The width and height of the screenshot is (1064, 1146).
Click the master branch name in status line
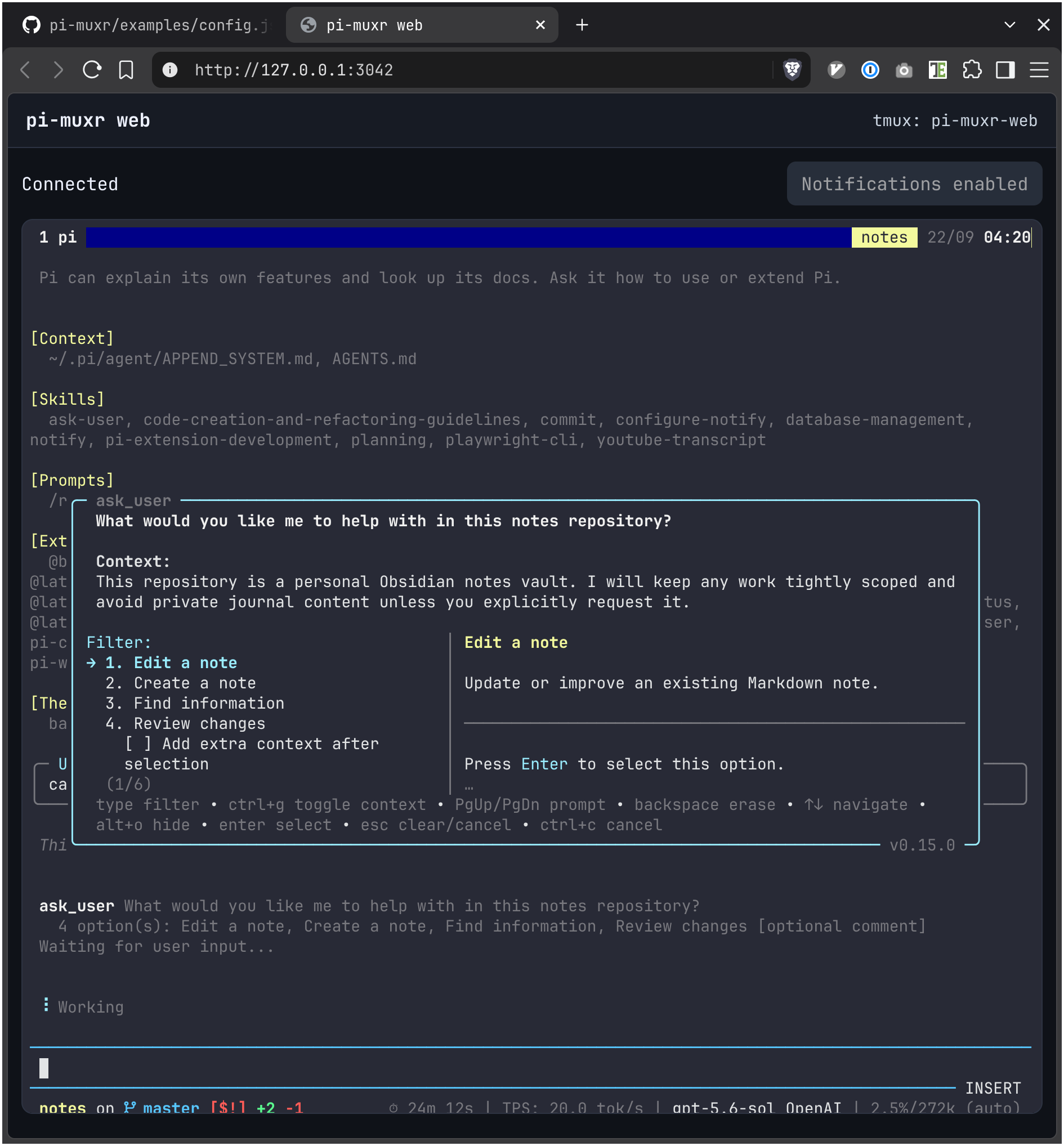pos(171,1108)
